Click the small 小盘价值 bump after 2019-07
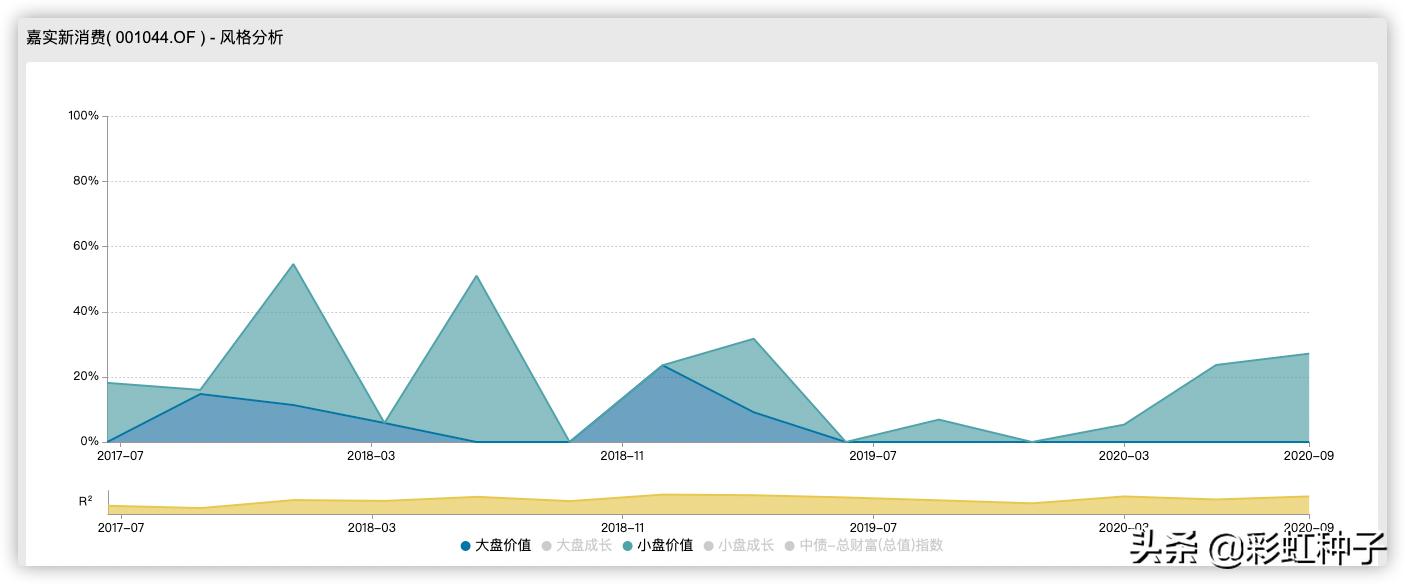Viewport: 1405px width, 584px height. coord(939,419)
